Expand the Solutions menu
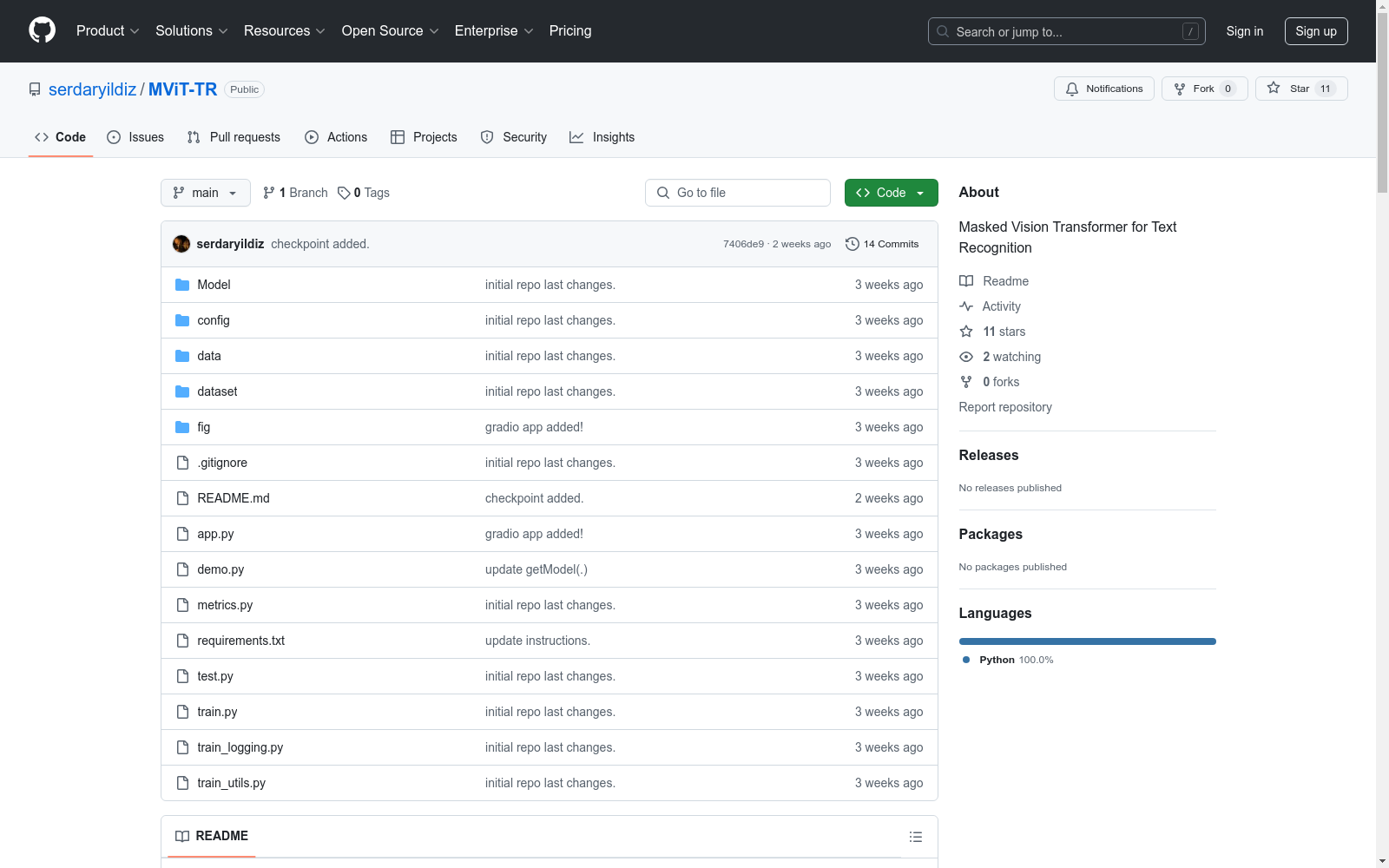1389x868 pixels. [x=192, y=30]
